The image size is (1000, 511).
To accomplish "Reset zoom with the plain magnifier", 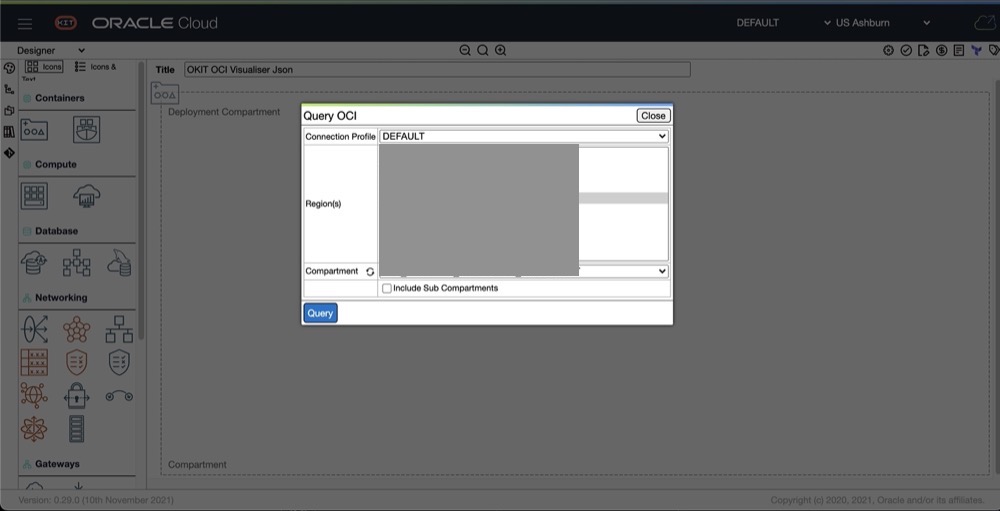I will tap(483, 50).
